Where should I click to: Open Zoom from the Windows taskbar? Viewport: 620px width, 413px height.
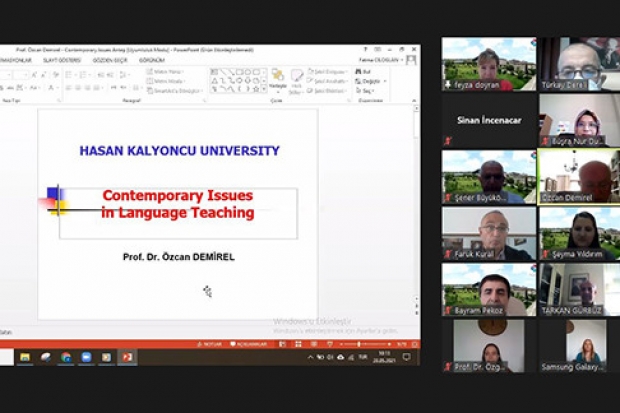pos(86,357)
